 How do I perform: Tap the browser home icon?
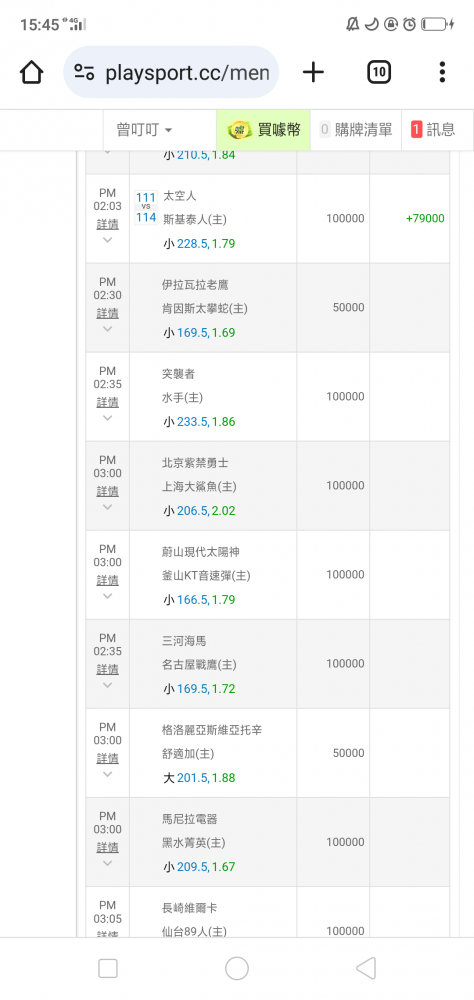[x=31, y=72]
